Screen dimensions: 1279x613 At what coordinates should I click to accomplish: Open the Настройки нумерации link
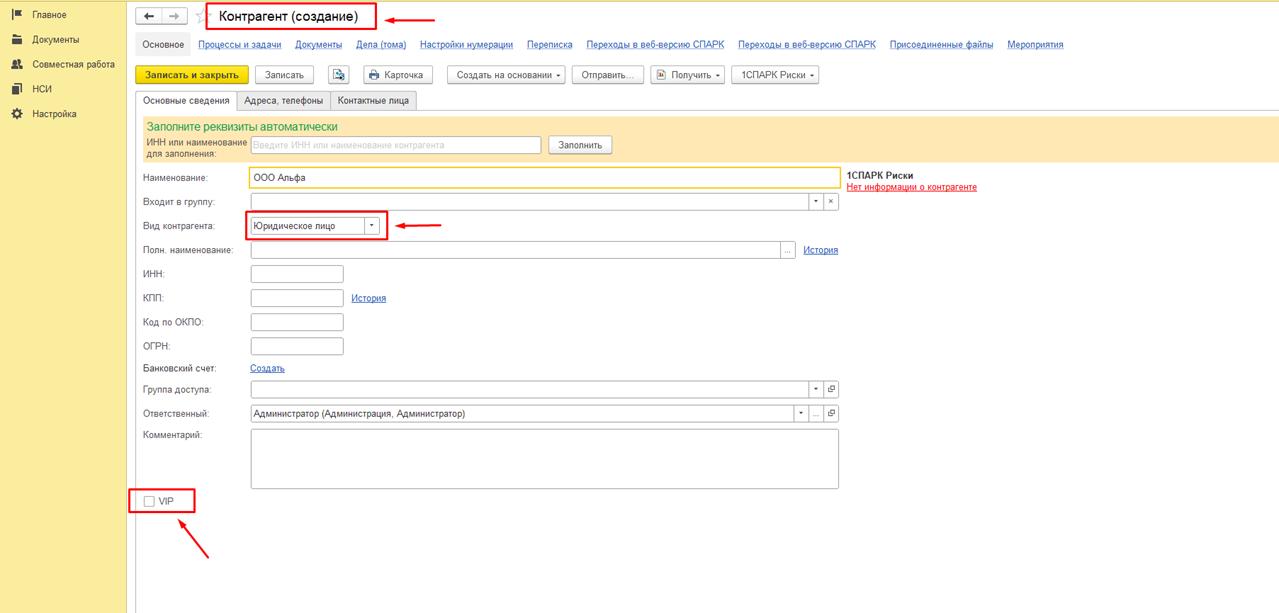(467, 45)
